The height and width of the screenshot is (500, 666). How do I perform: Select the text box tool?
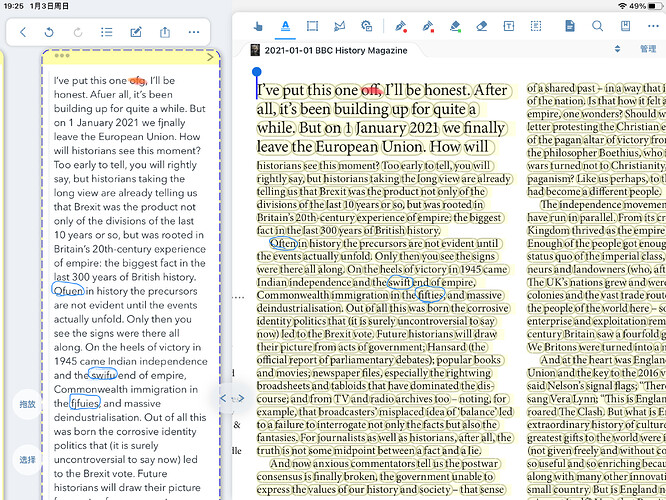(x=508, y=26)
